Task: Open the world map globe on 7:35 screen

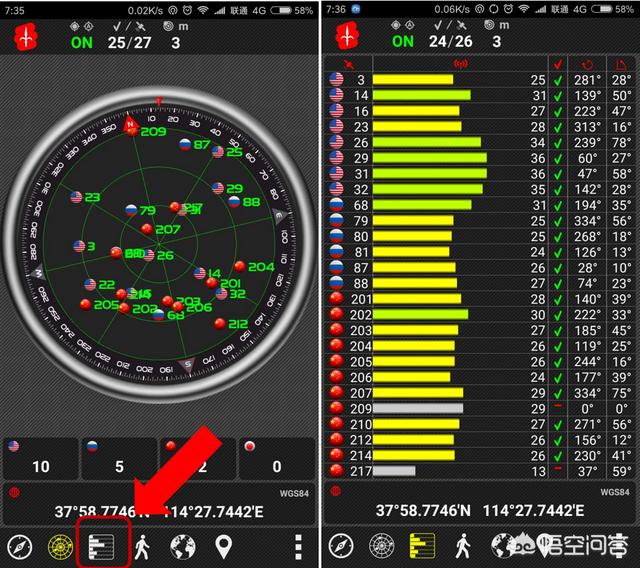Action: [x=182, y=547]
